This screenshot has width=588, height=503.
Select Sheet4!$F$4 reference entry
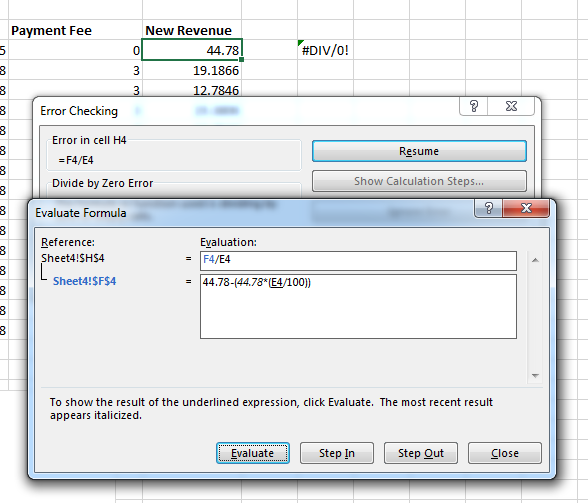click(x=84, y=281)
